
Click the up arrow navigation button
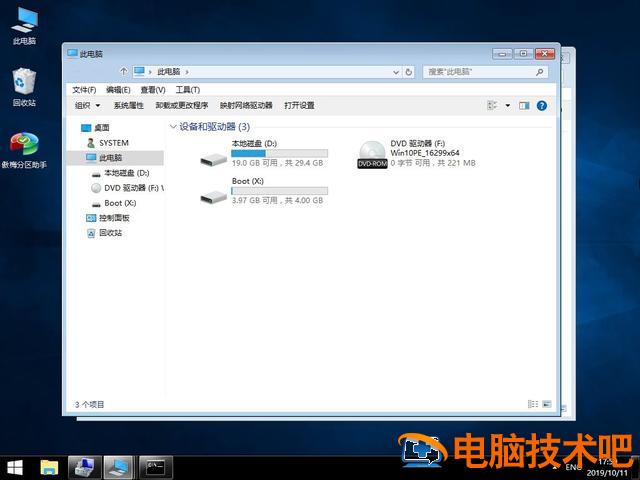click(x=124, y=72)
